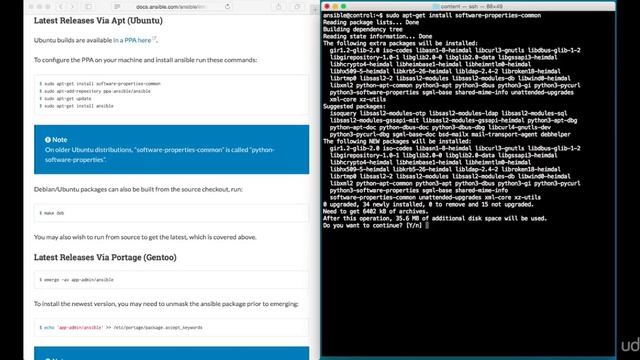Click 'To install the newest version' paragraph
The image size is (640, 360).
pyautogui.click(x=166, y=304)
